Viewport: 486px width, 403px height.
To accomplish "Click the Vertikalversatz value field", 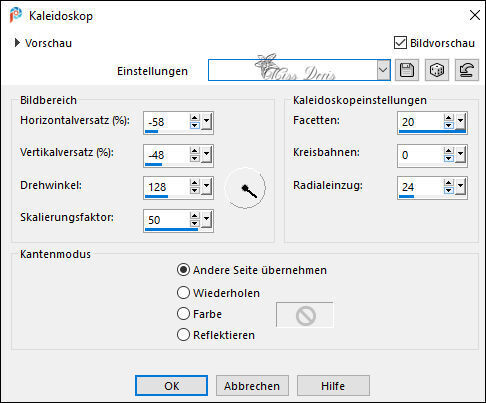I will 167,155.
